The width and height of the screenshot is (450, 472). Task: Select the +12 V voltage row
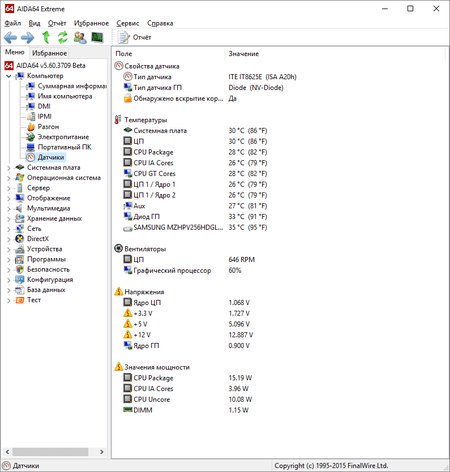click(x=188, y=335)
